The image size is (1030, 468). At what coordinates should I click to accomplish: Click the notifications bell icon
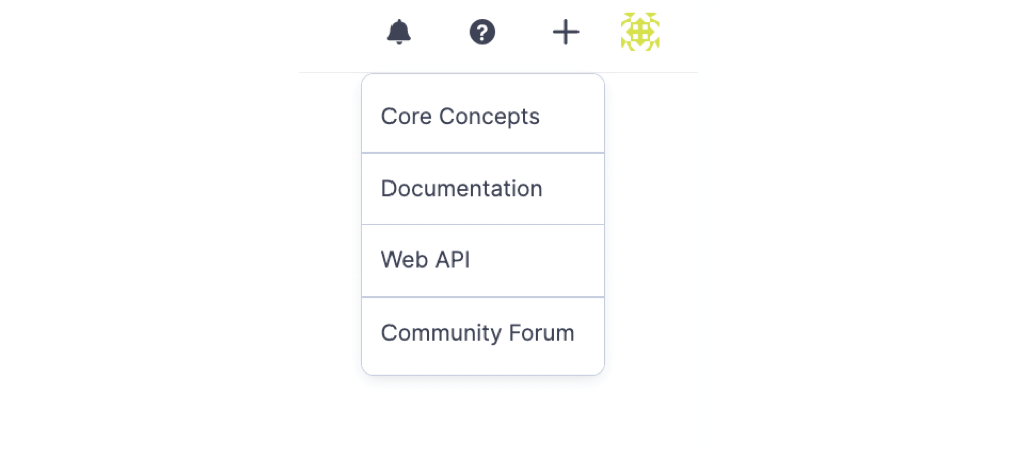(x=399, y=32)
